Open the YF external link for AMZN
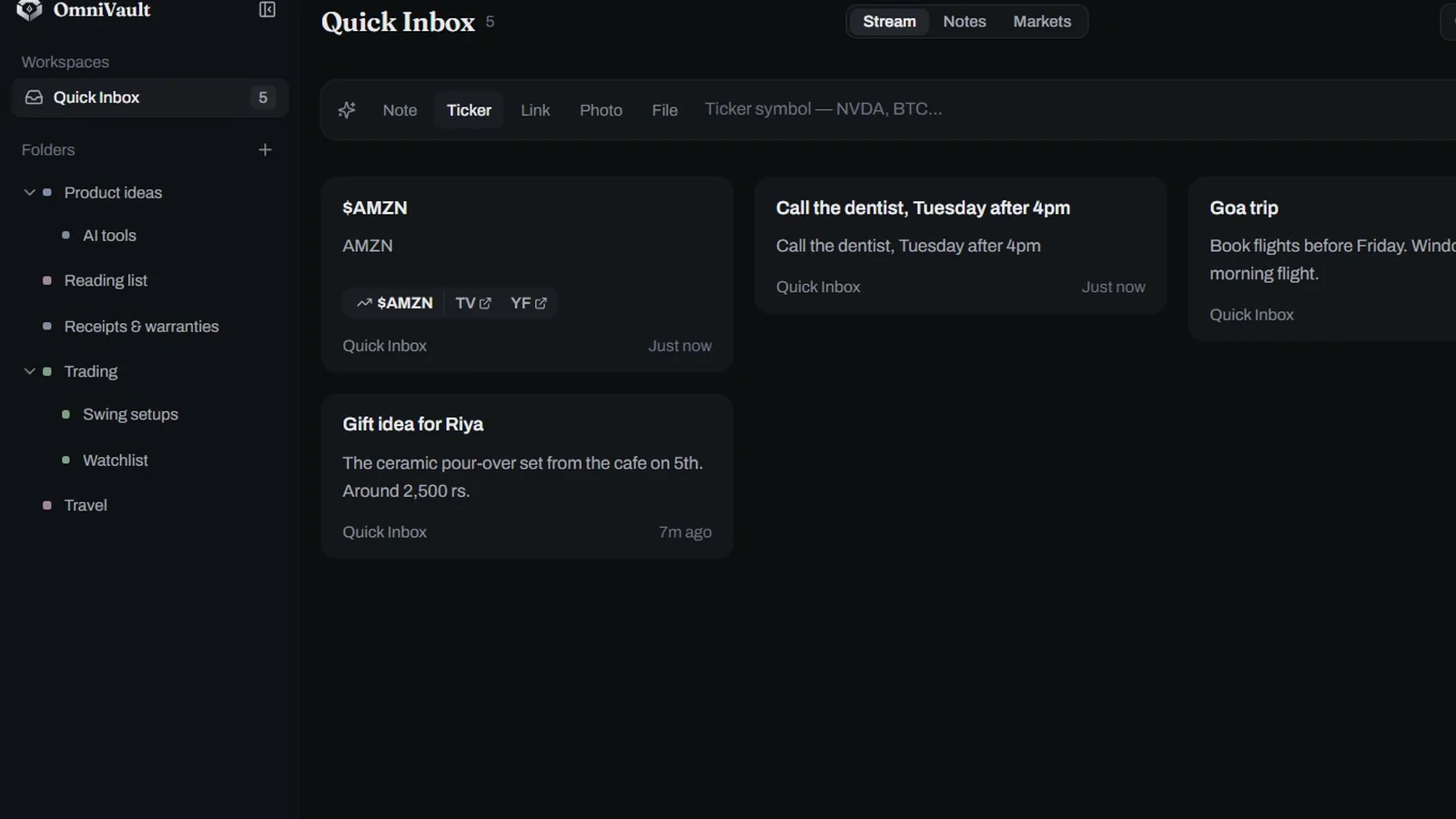The width and height of the screenshot is (1456, 819). 529,303
